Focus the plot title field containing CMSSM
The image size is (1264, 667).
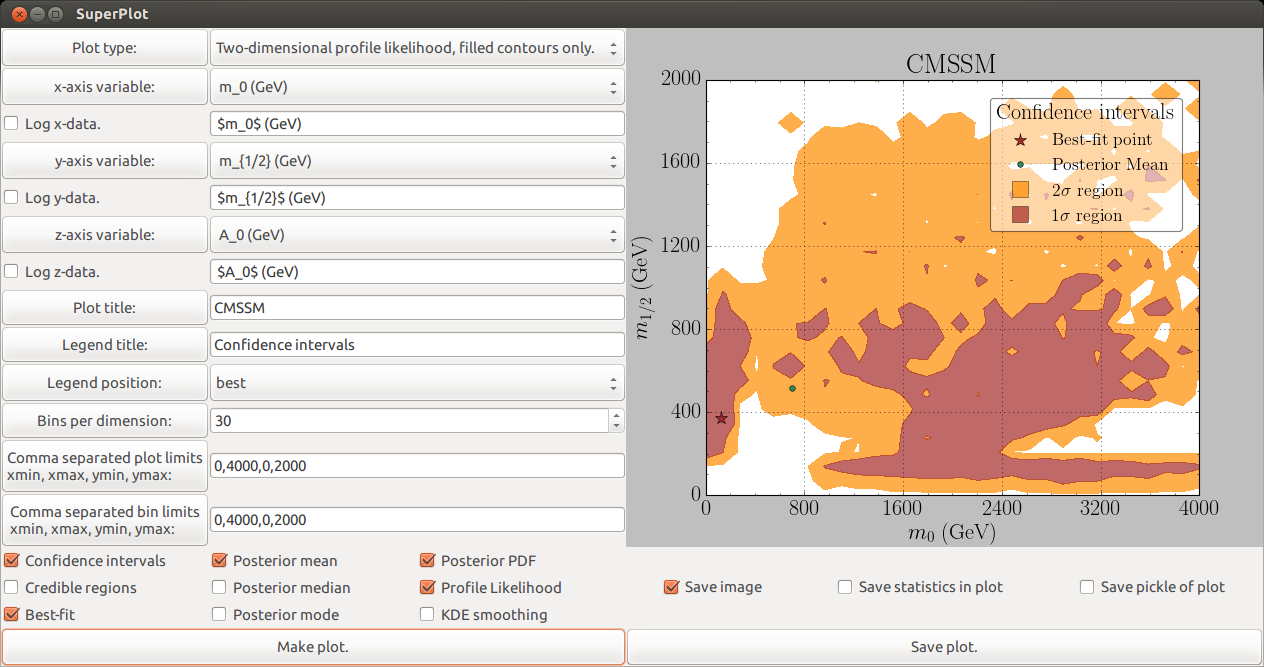417,308
